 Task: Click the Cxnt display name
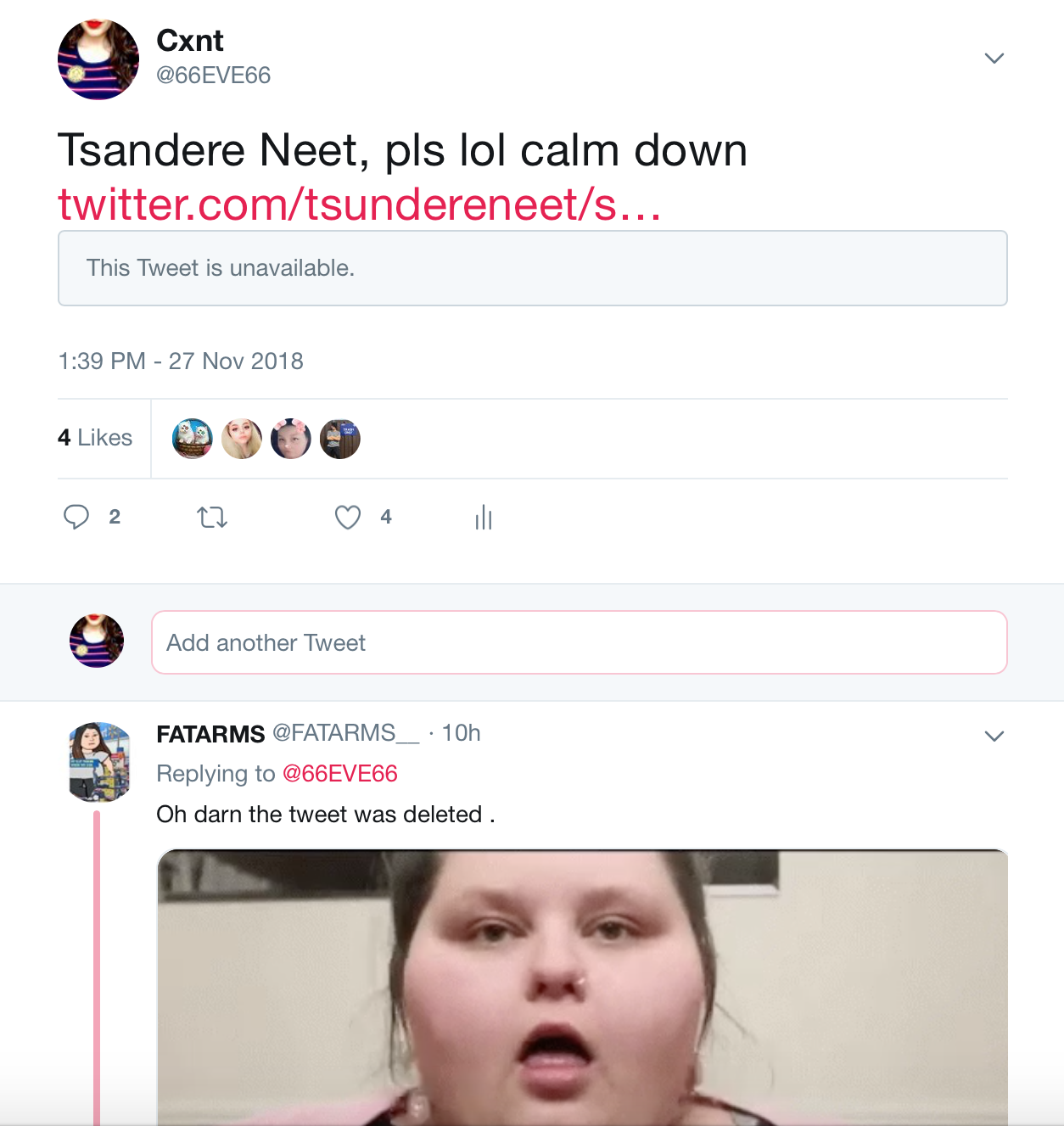pyautogui.click(x=190, y=41)
